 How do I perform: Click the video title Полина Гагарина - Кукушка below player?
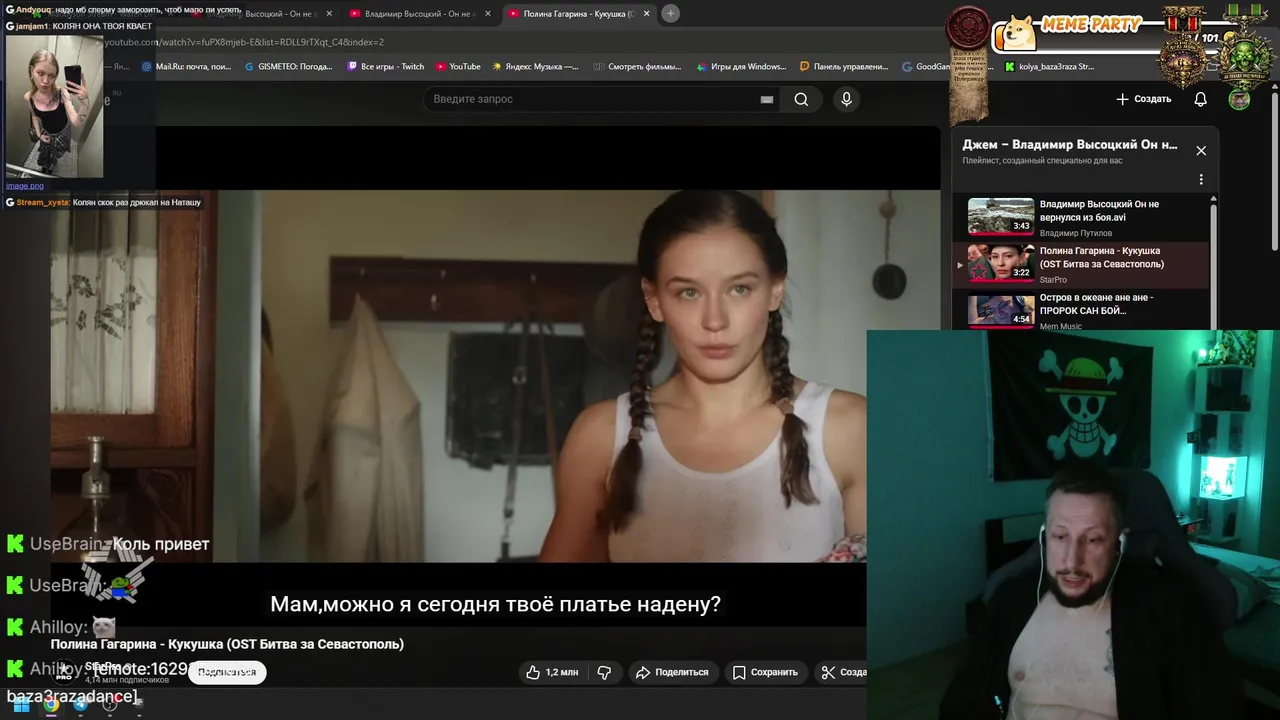[227, 644]
